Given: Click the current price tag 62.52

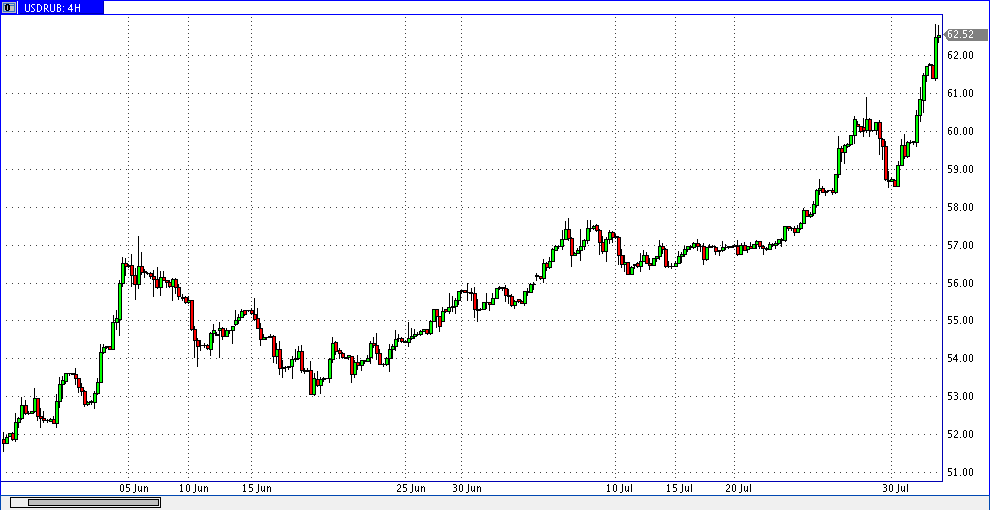Looking at the screenshot, I should [965, 35].
